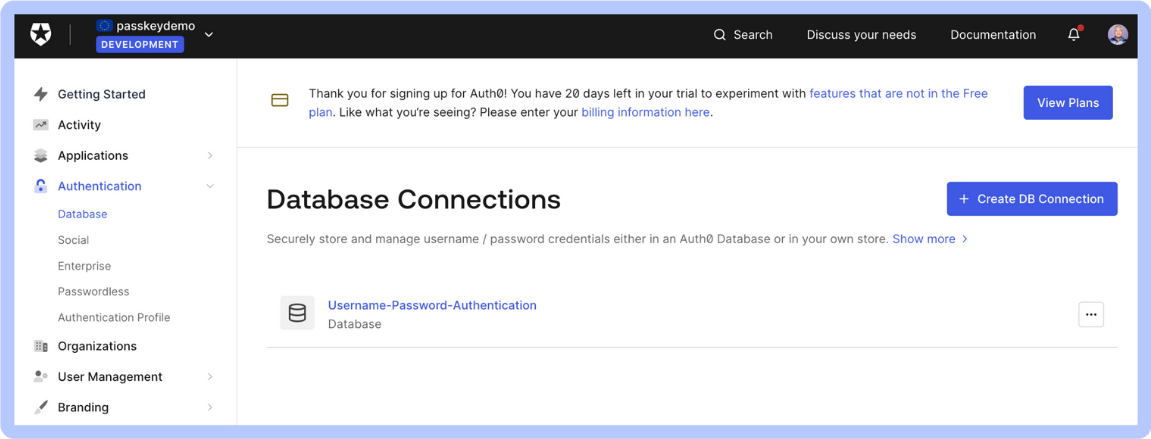Viewport: 1151px width, 439px height.
Task: Open the three-dots menu for Username-Password-Authentication
Action: [x=1091, y=314]
